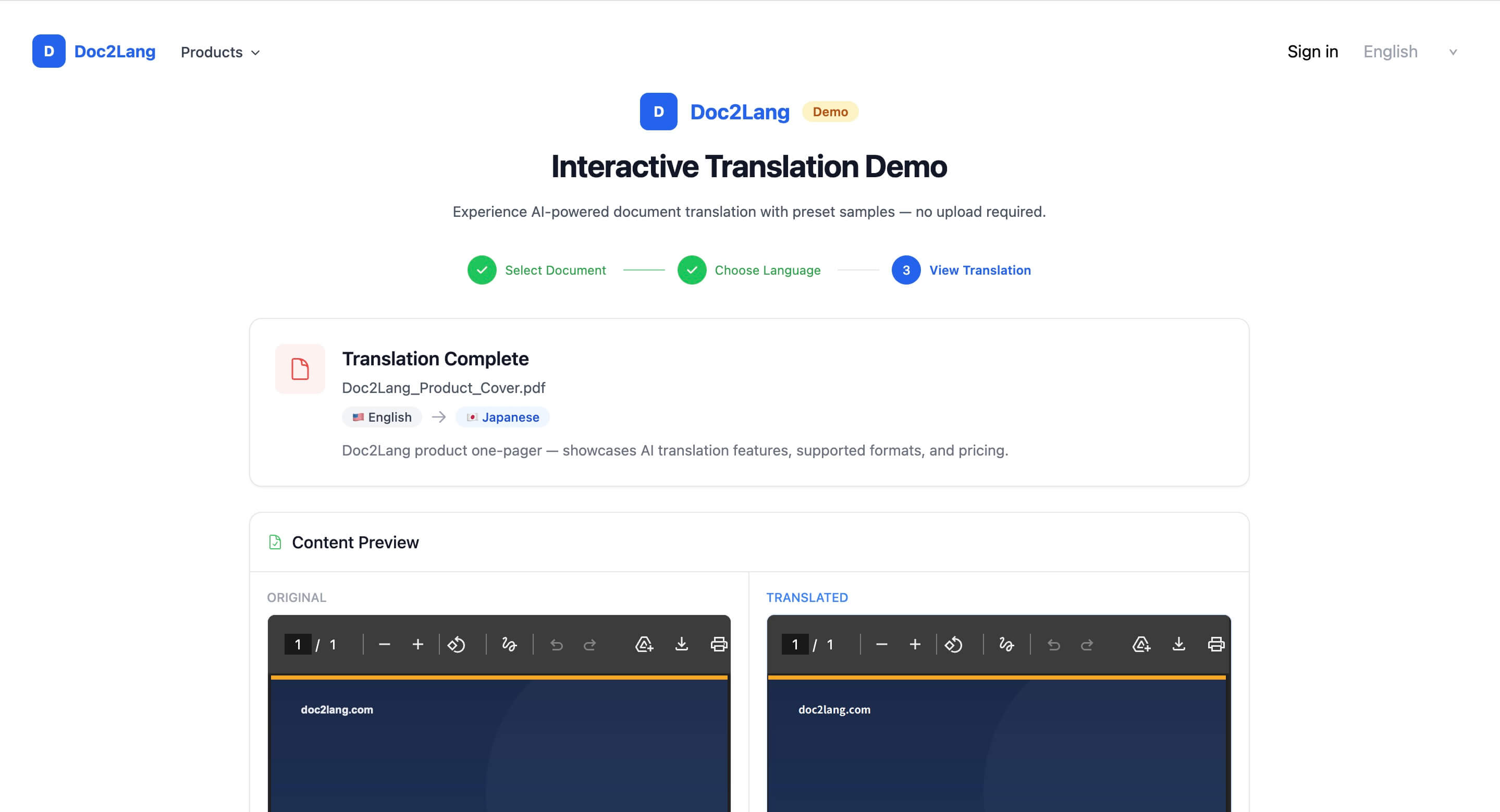Undo in translated PDF viewer

[x=1053, y=644]
